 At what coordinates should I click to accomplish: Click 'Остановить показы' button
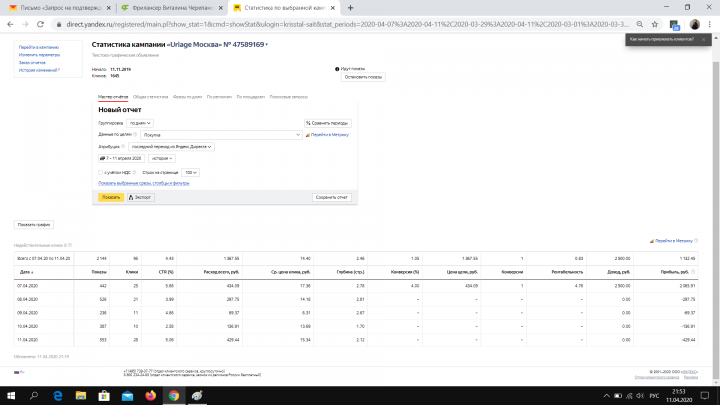tap(363, 77)
